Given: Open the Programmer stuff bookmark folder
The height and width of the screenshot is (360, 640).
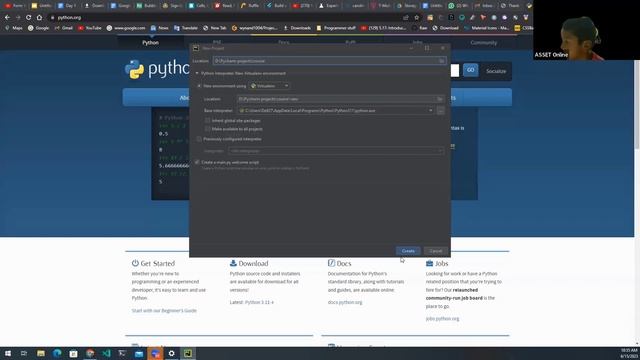Looking at the screenshot, I should click(x=336, y=28).
